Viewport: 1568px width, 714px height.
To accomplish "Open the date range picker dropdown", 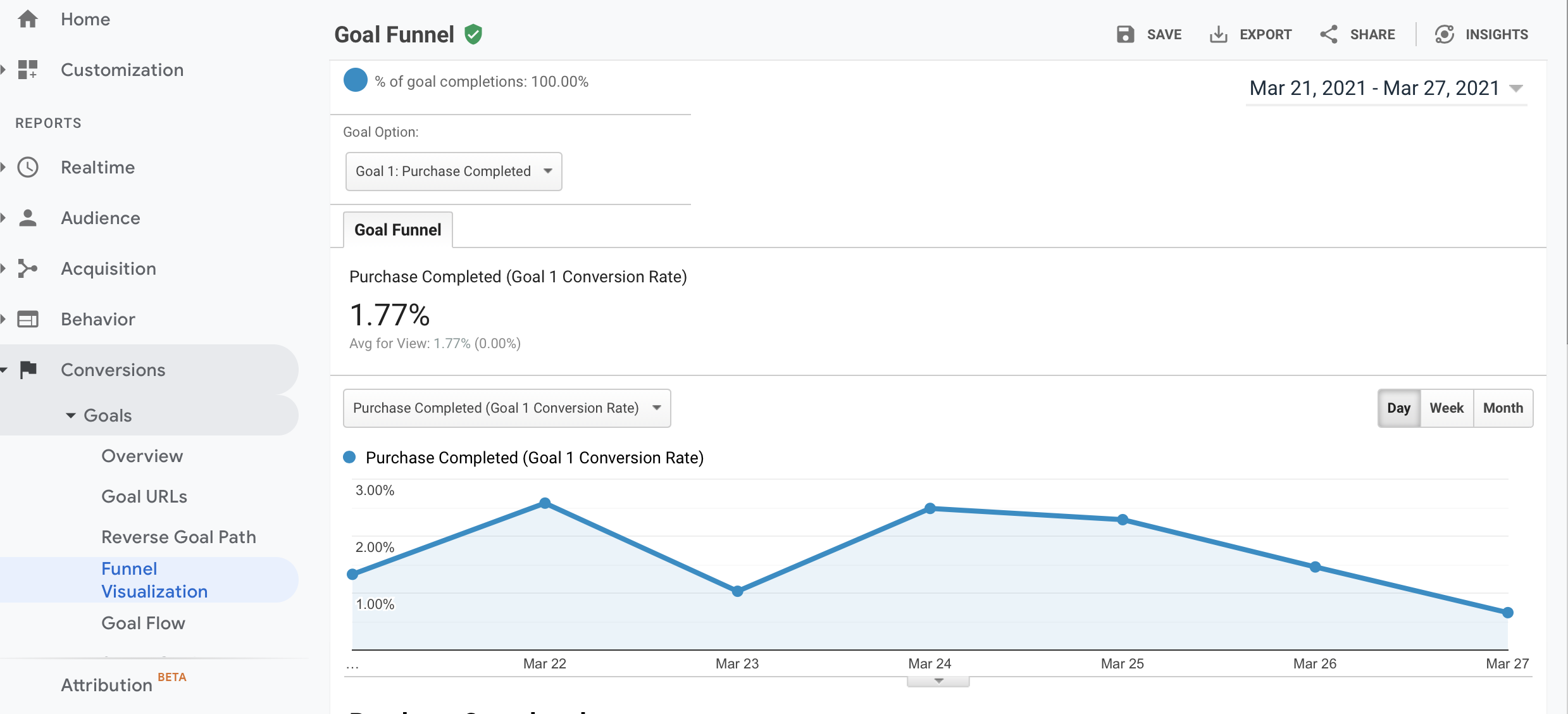I will pyautogui.click(x=1386, y=88).
